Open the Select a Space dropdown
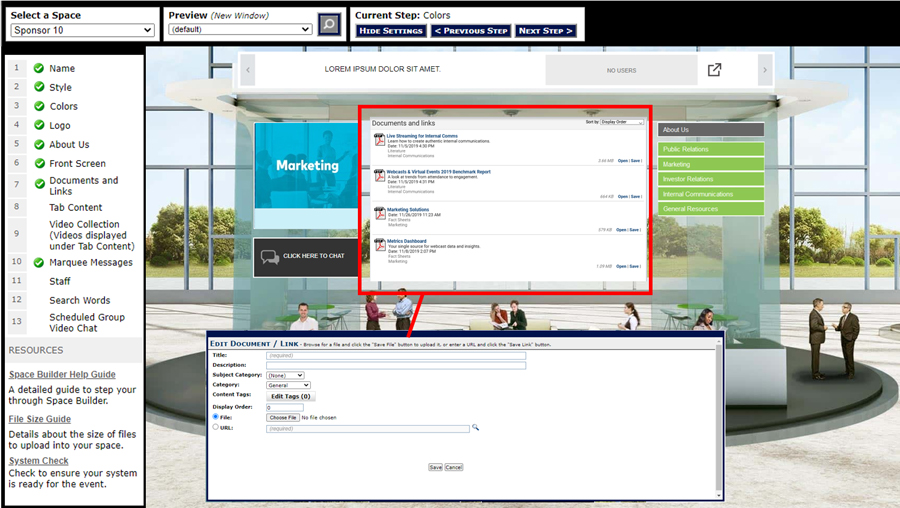 coord(82,31)
